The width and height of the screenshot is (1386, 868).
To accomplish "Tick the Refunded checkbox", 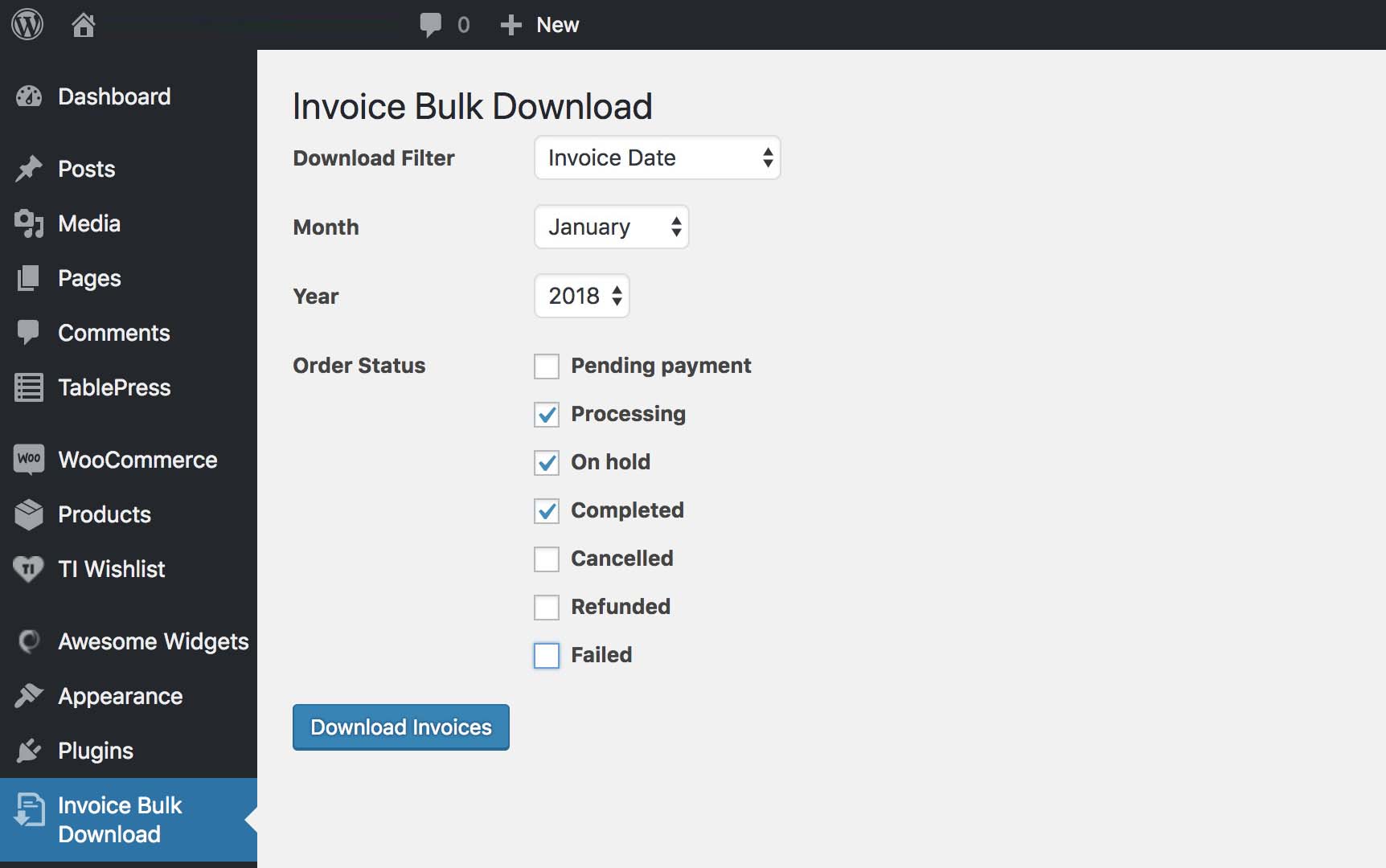I will [547, 608].
